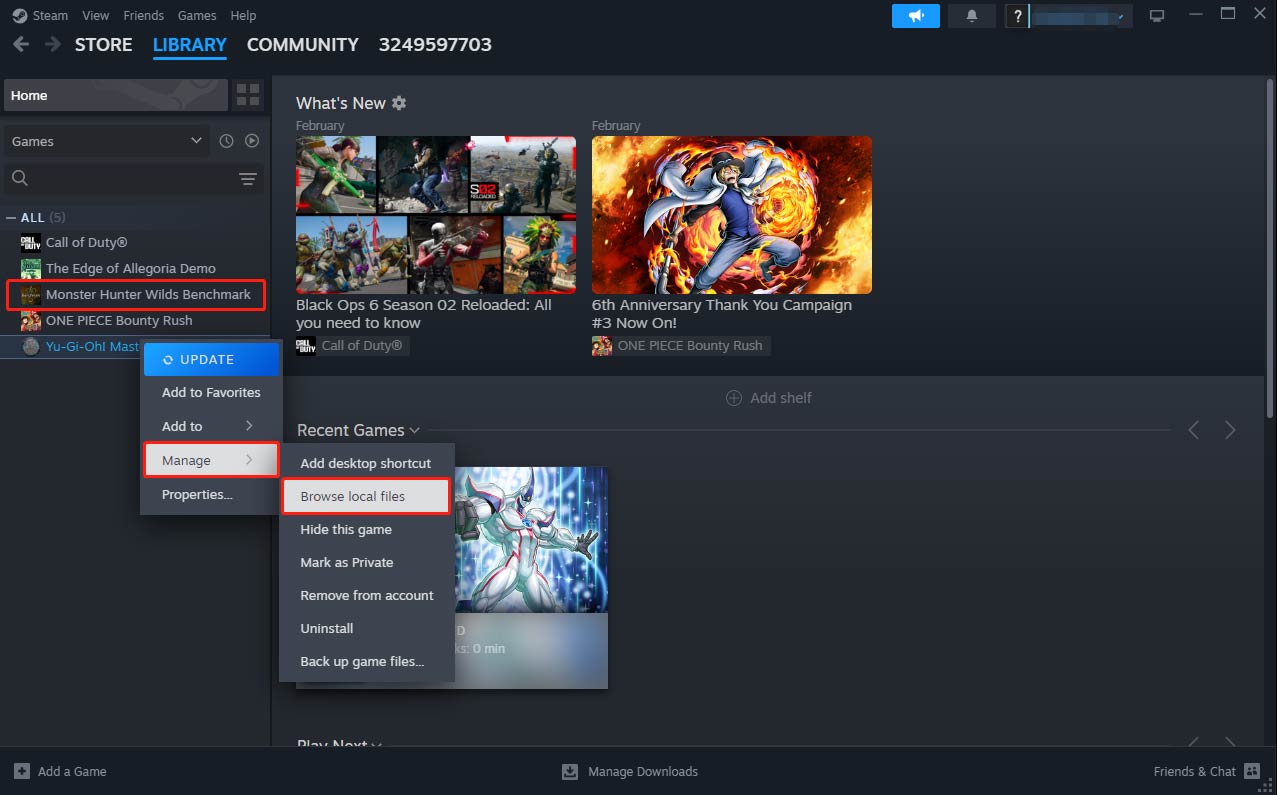This screenshot has width=1277, height=795.
Task: Open advanced filter options beside the search field
Action: coord(248,178)
